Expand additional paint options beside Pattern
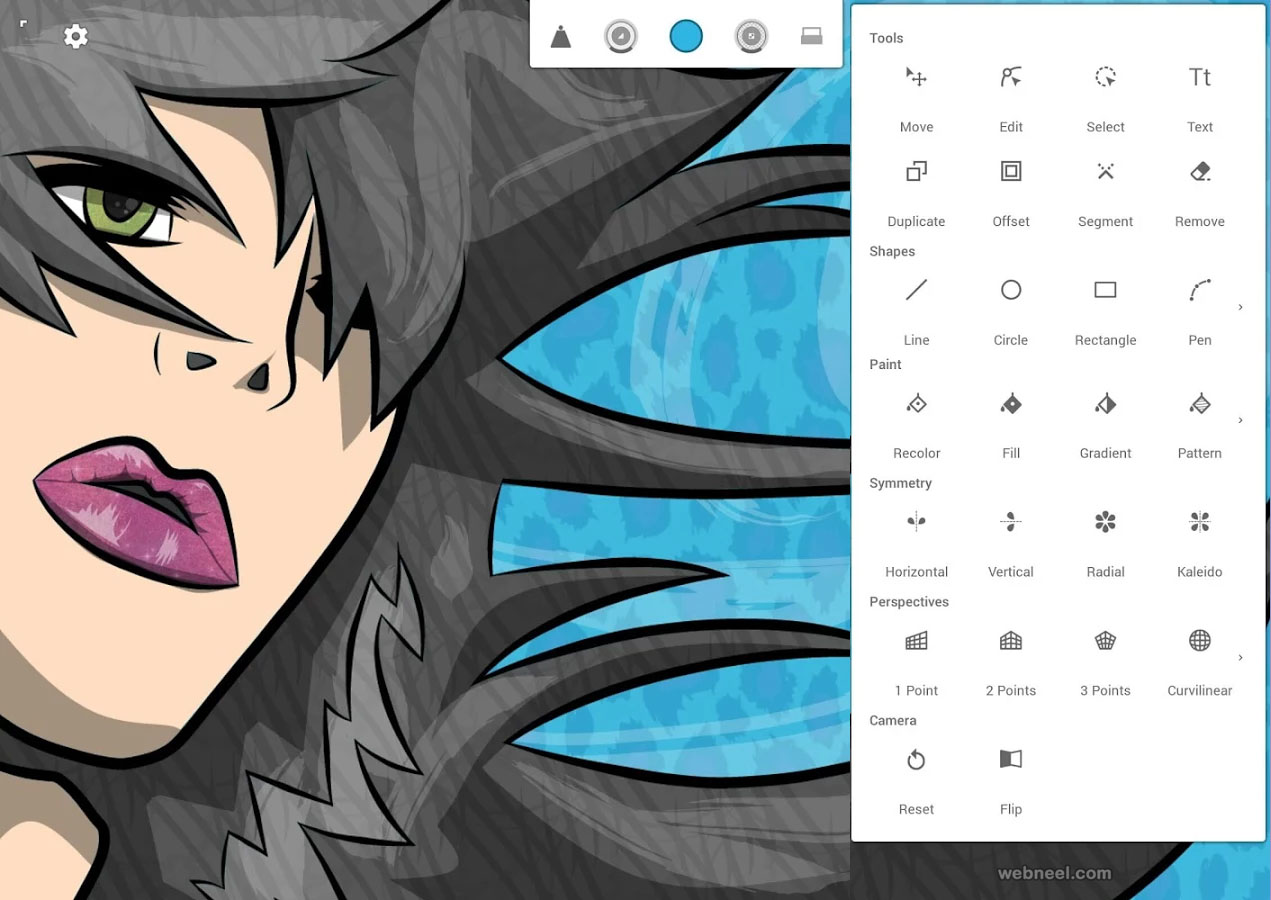This screenshot has width=1271, height=900. point(1240,420)
